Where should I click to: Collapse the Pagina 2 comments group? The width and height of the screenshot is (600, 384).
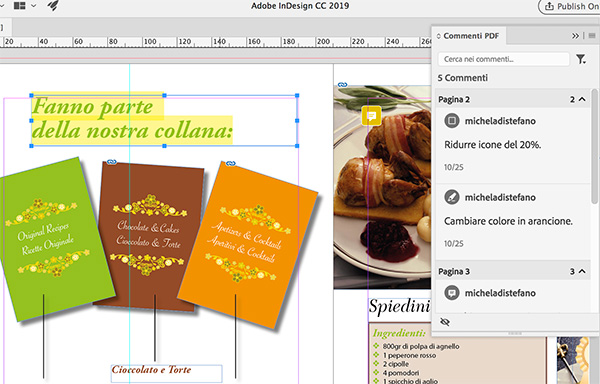click(582, 99)
